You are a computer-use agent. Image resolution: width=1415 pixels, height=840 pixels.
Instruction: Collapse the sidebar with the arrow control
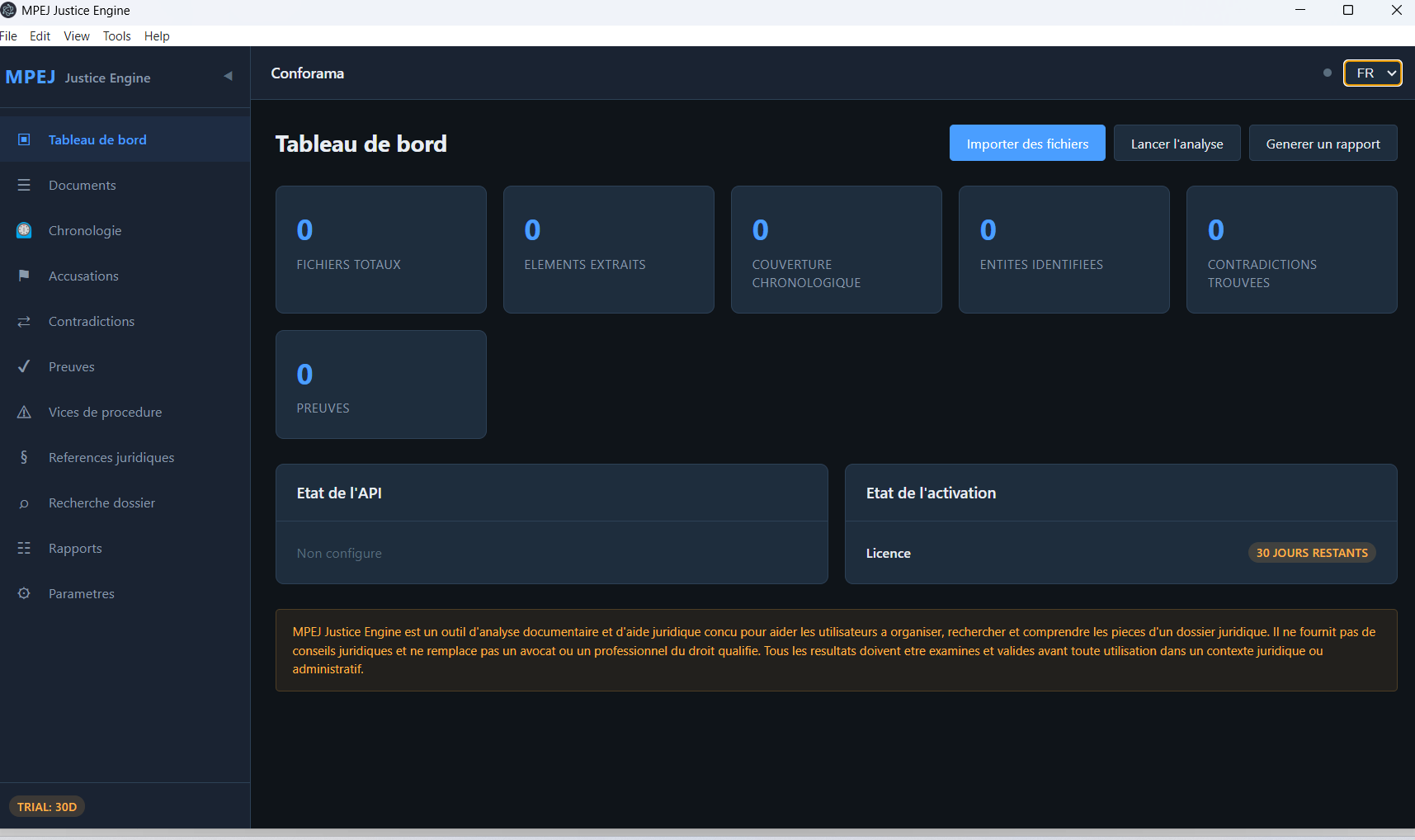click(x=228, y=75)
